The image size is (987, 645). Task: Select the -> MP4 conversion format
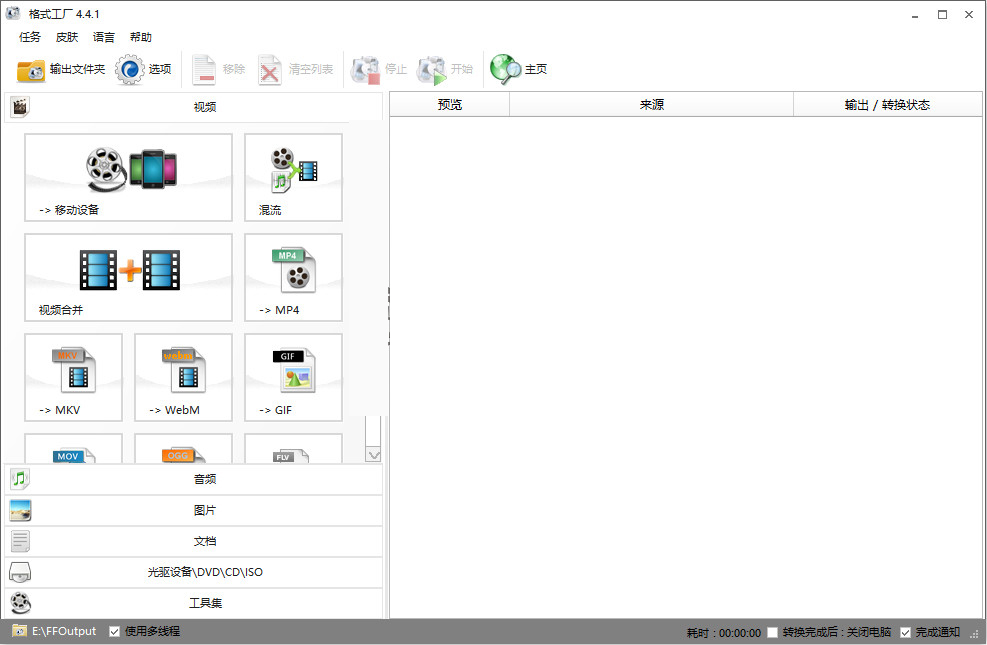tap(293, 277)
